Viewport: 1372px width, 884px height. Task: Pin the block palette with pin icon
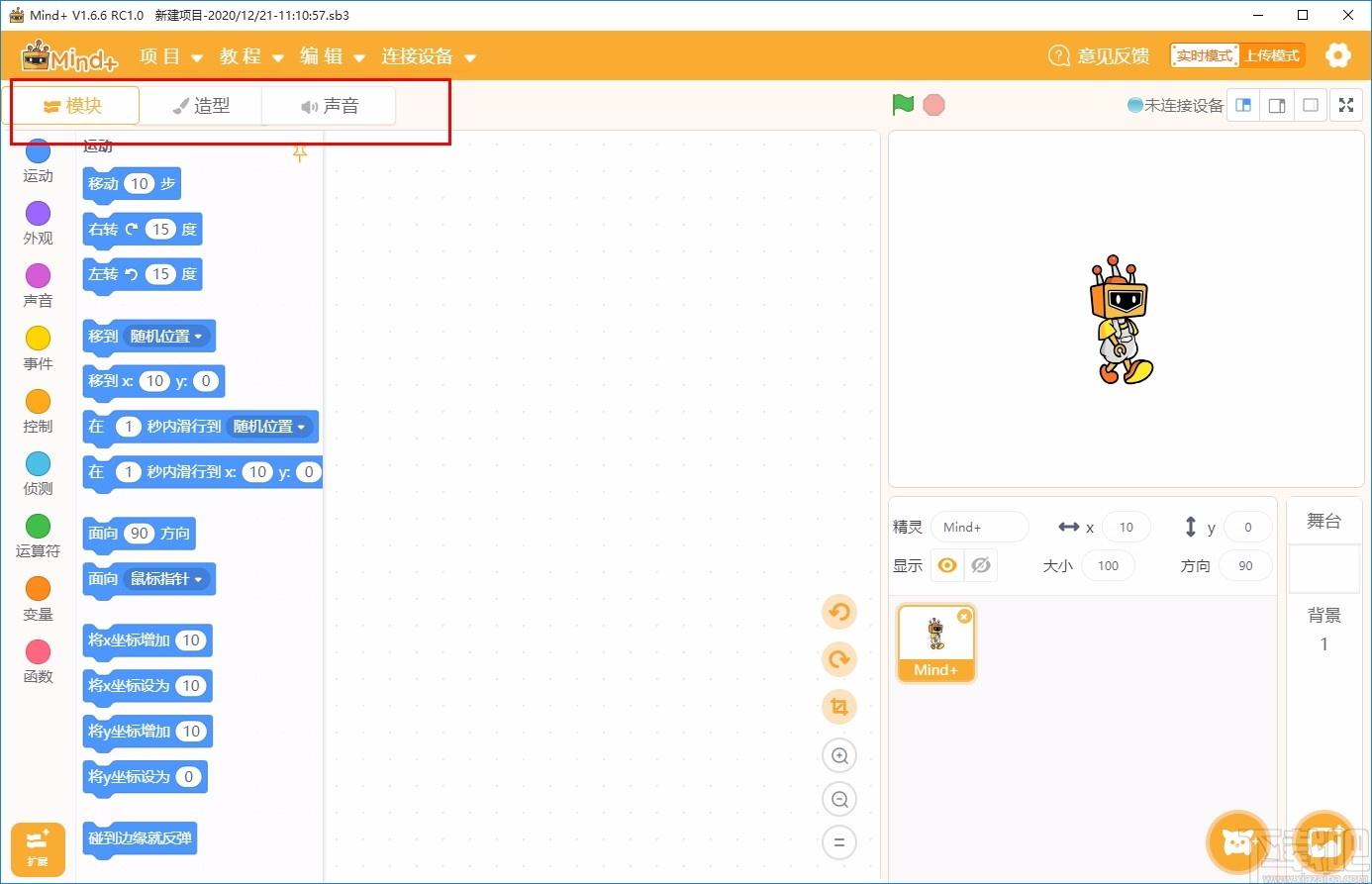click(300, 152)
